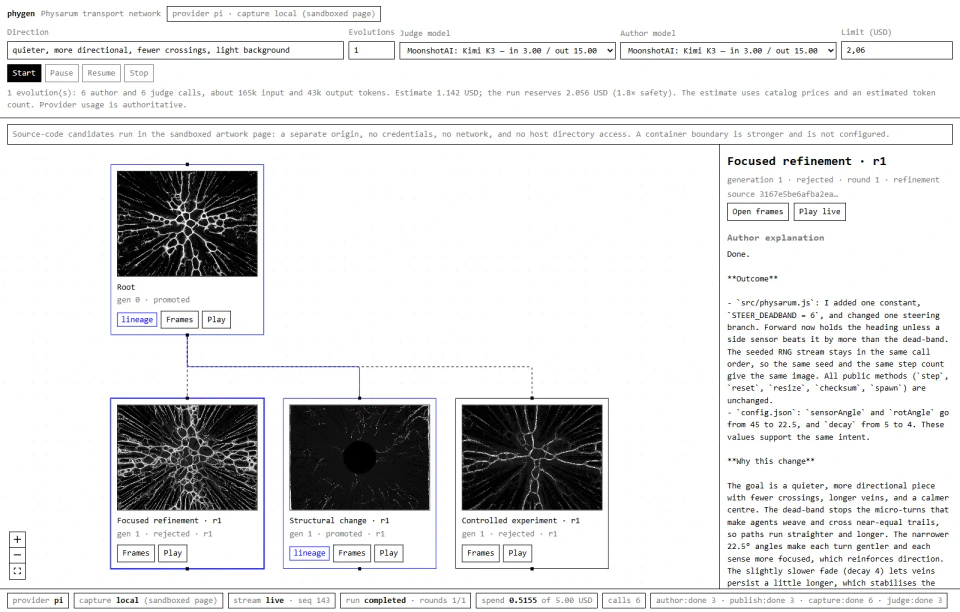Click the 'Focused refinement · r1' panel heading

[806, 161]
